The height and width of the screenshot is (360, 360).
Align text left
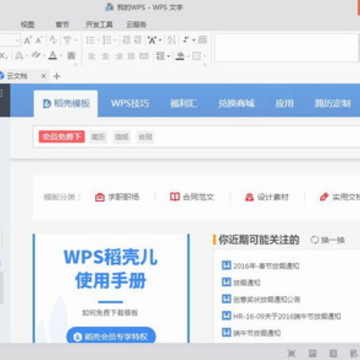92,56
